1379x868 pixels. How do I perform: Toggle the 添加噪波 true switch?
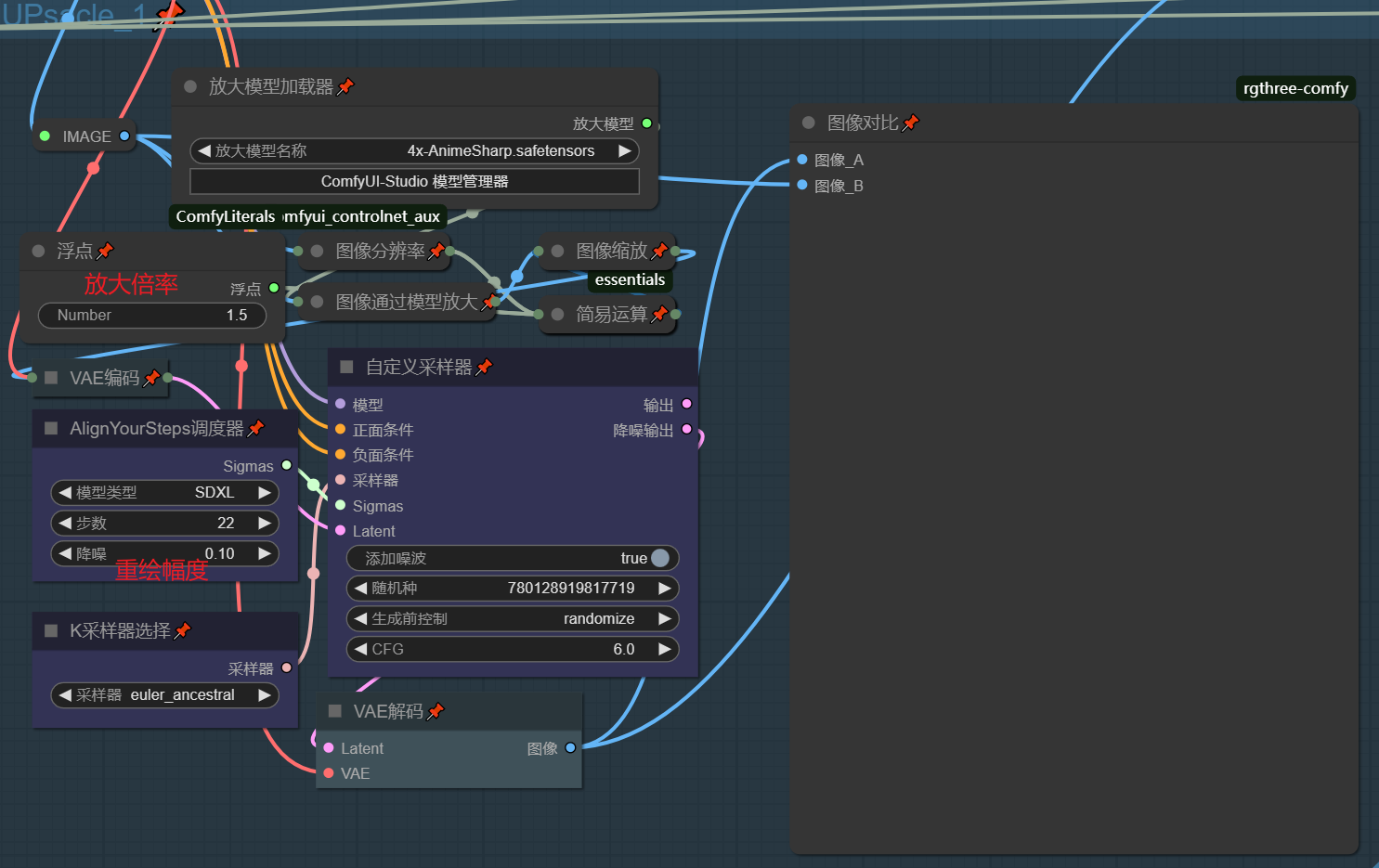[x=659, y=558]
